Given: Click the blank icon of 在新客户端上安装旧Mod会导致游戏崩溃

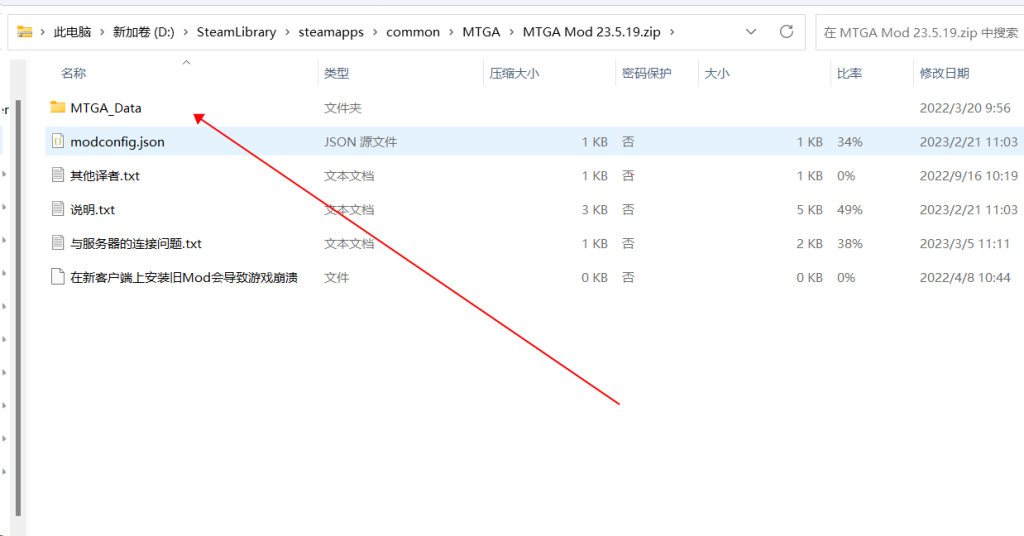Looking at the screenshot, I should point(58,277).
